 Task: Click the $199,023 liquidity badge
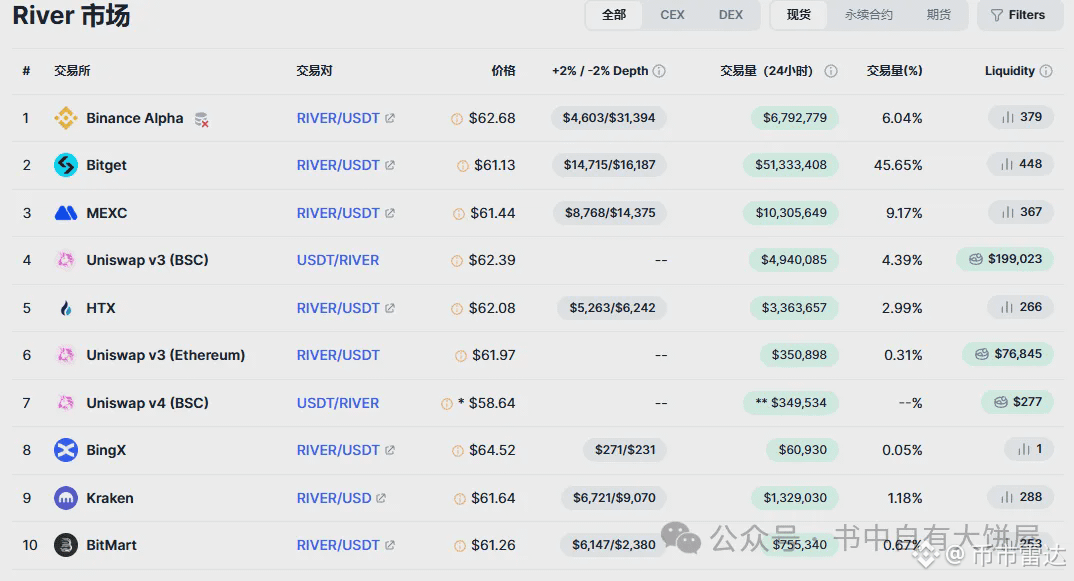1005,259
